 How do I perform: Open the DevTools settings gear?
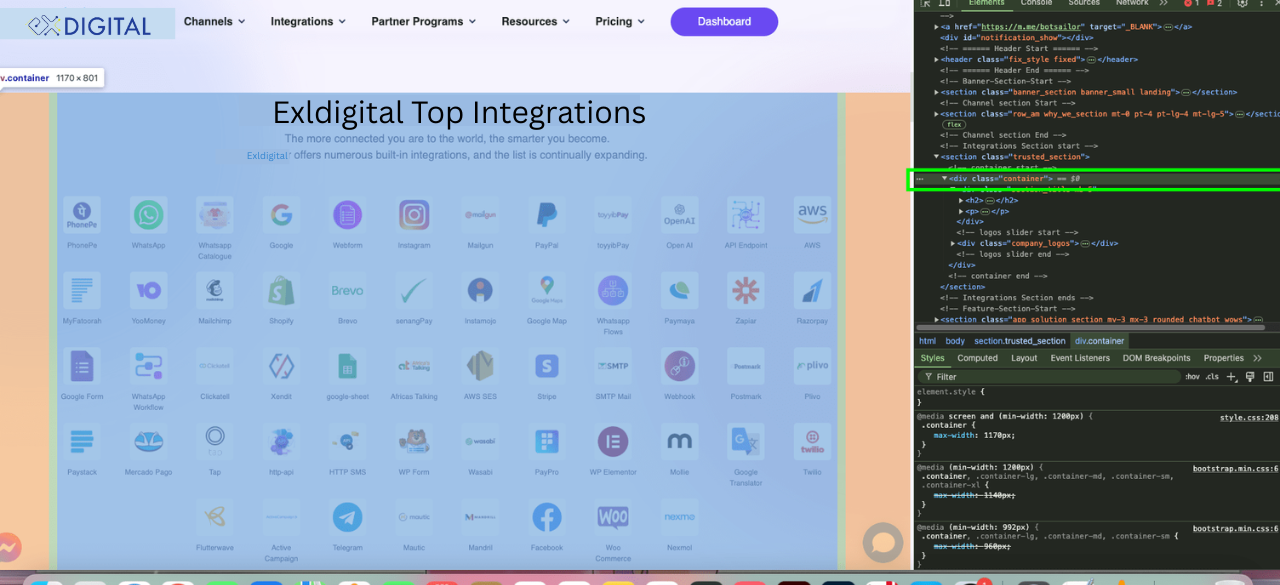1242,4
